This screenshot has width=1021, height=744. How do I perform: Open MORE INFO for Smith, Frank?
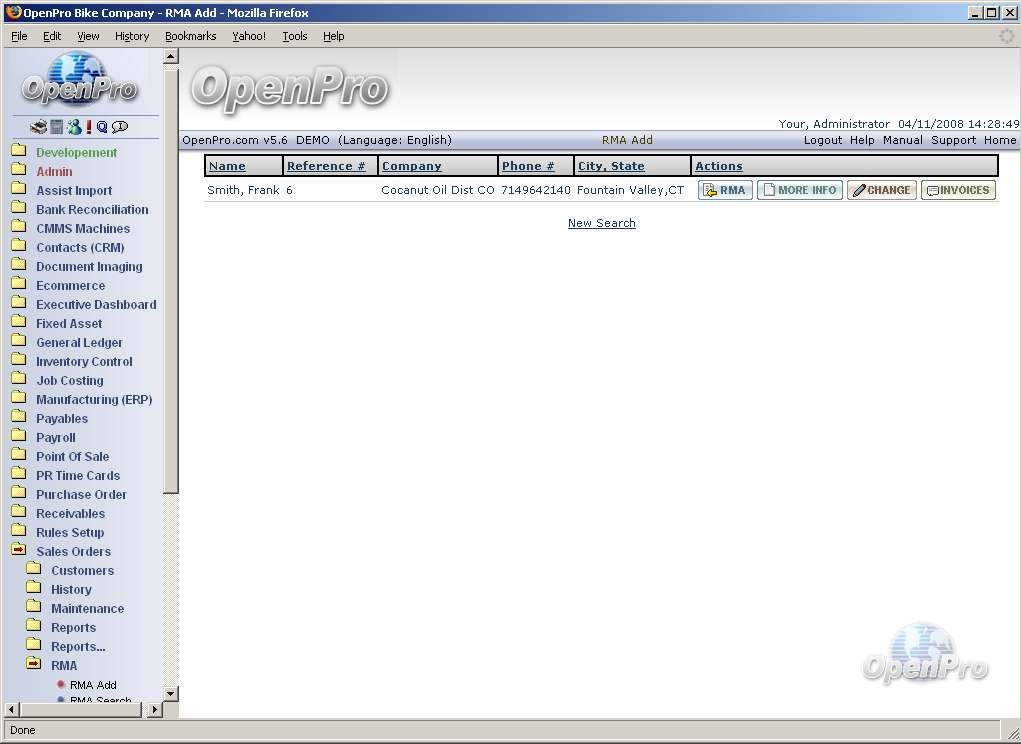coord(799,190)
